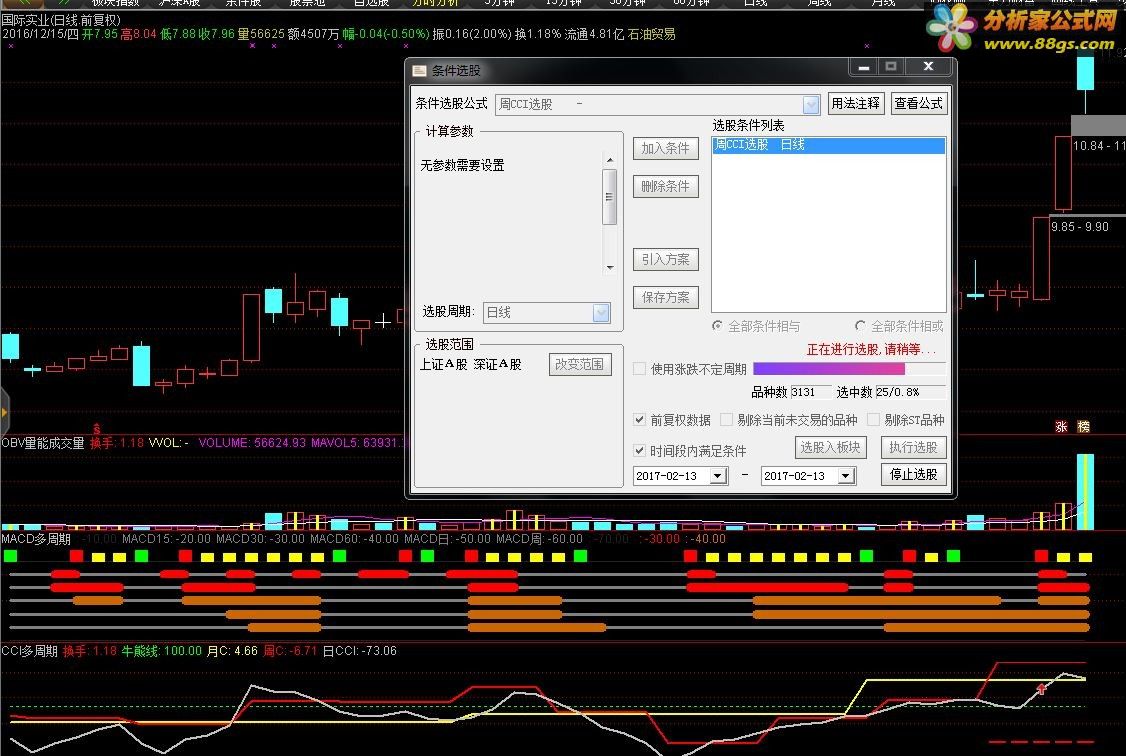Click the 榜 icon beside the chart
Image resolution: width=1126 pixels, height=756 pixels.
click(1084, 426)
